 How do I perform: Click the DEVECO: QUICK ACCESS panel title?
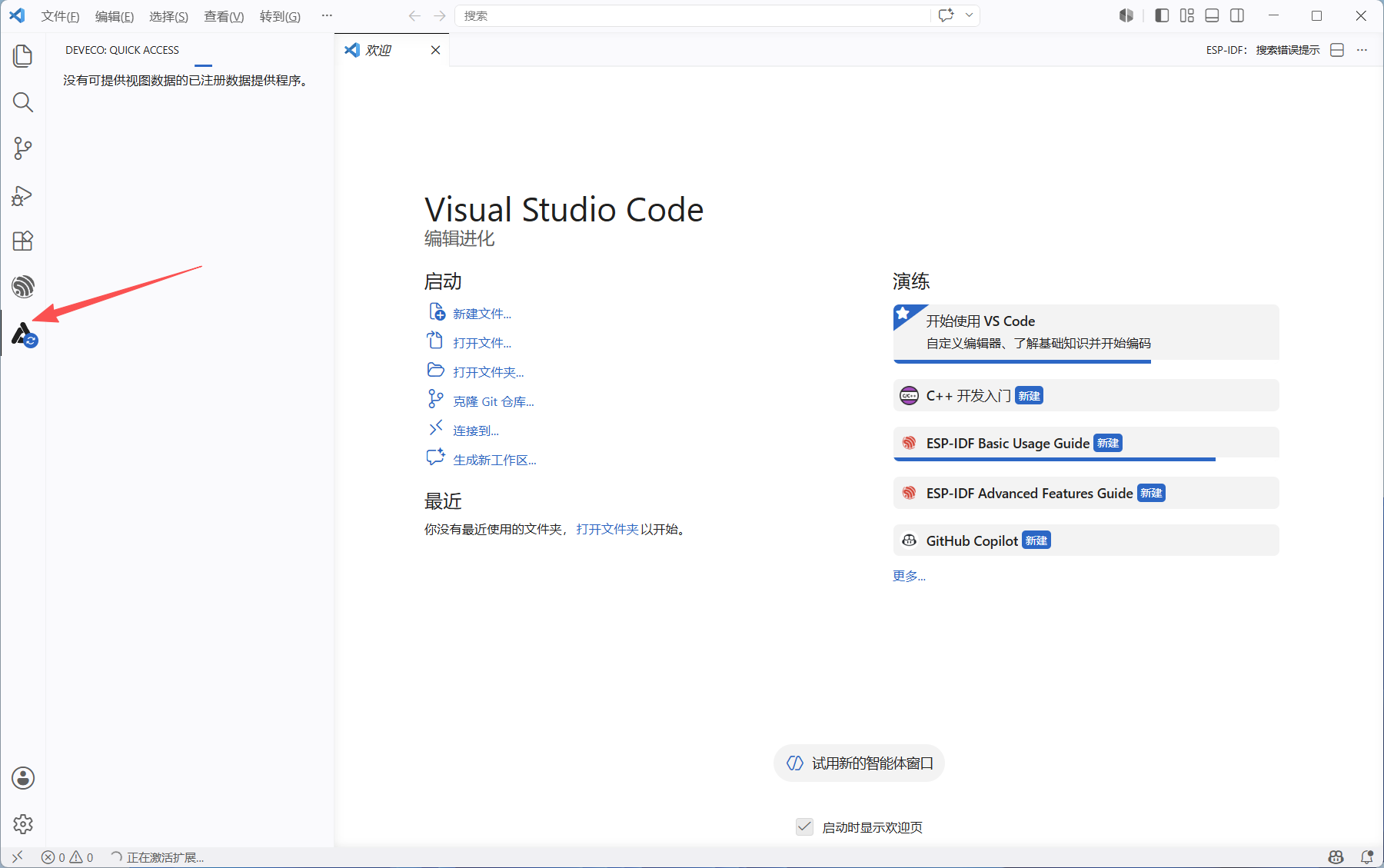122,50
